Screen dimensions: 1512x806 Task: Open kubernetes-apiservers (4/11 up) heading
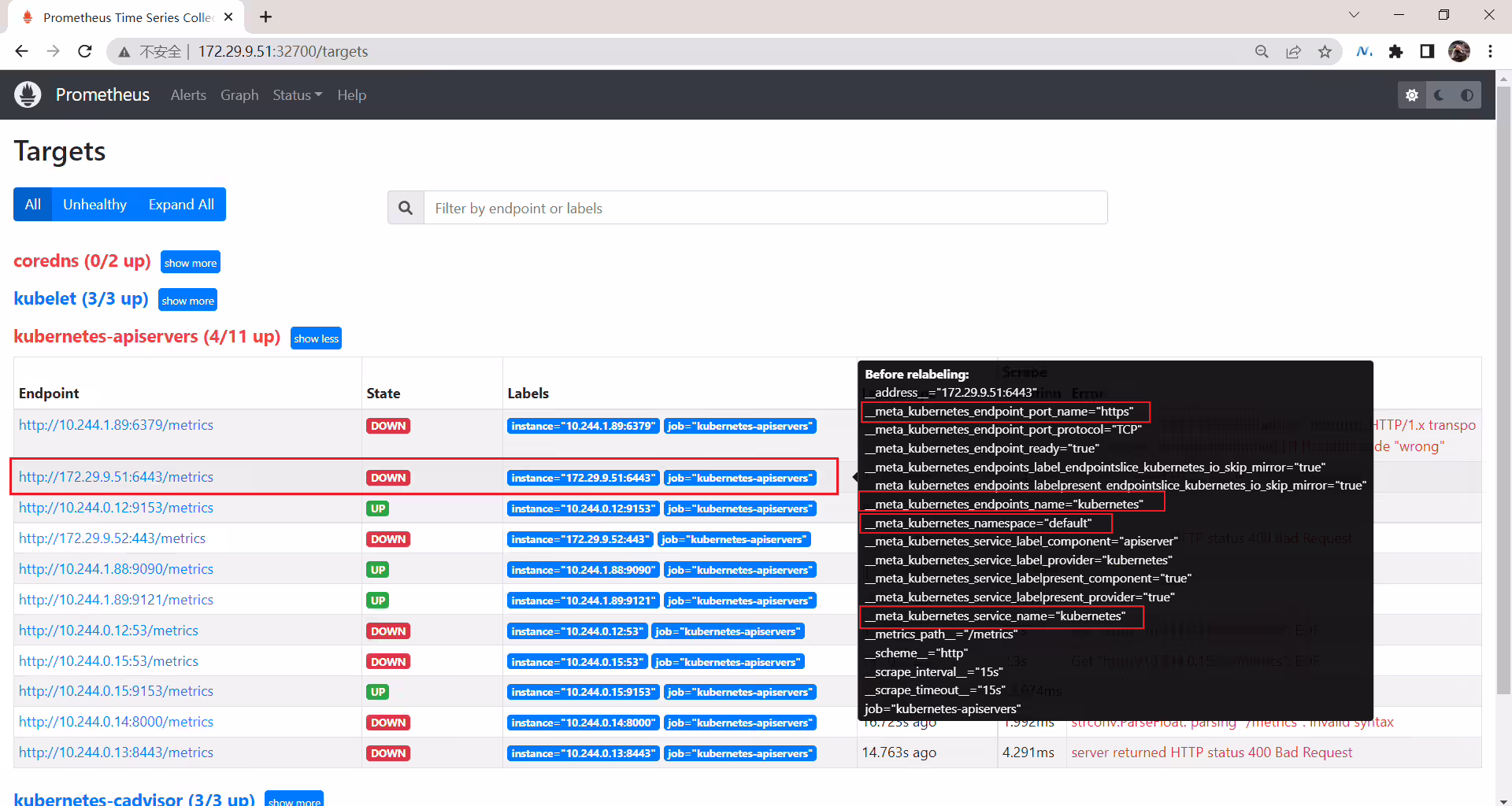click(x=147, y=336)
